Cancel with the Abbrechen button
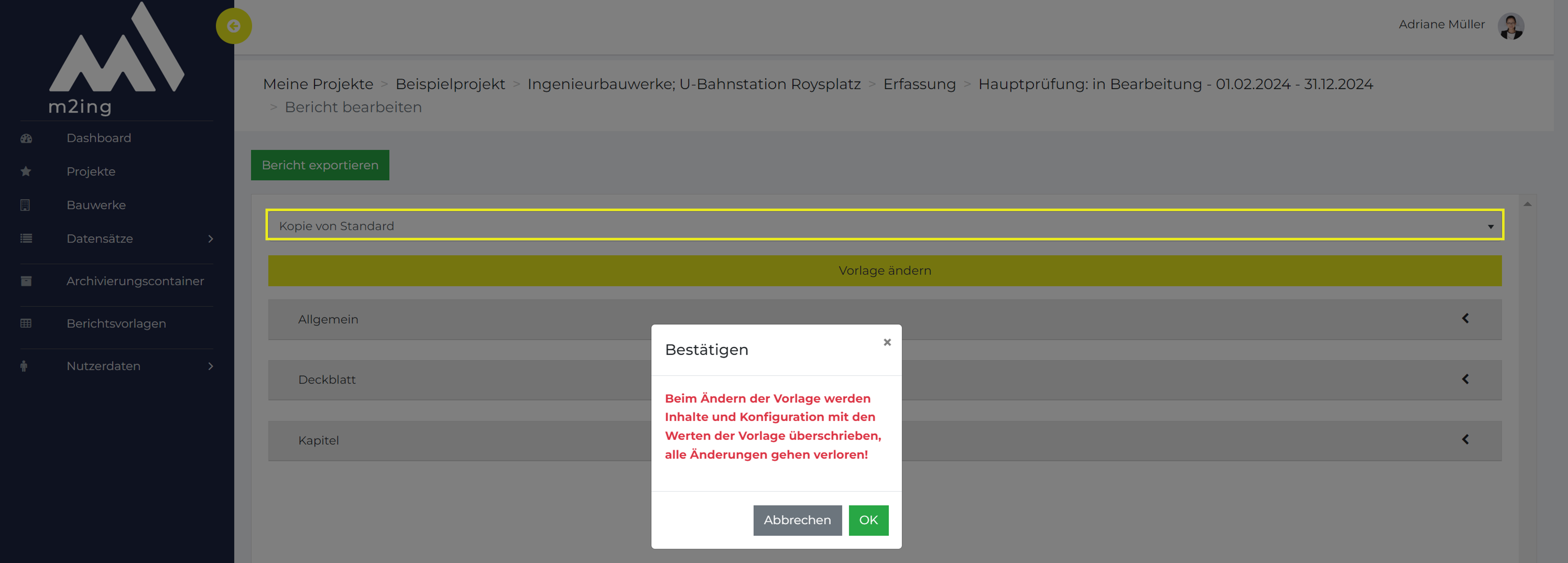1568x563 pixels. 798,520
